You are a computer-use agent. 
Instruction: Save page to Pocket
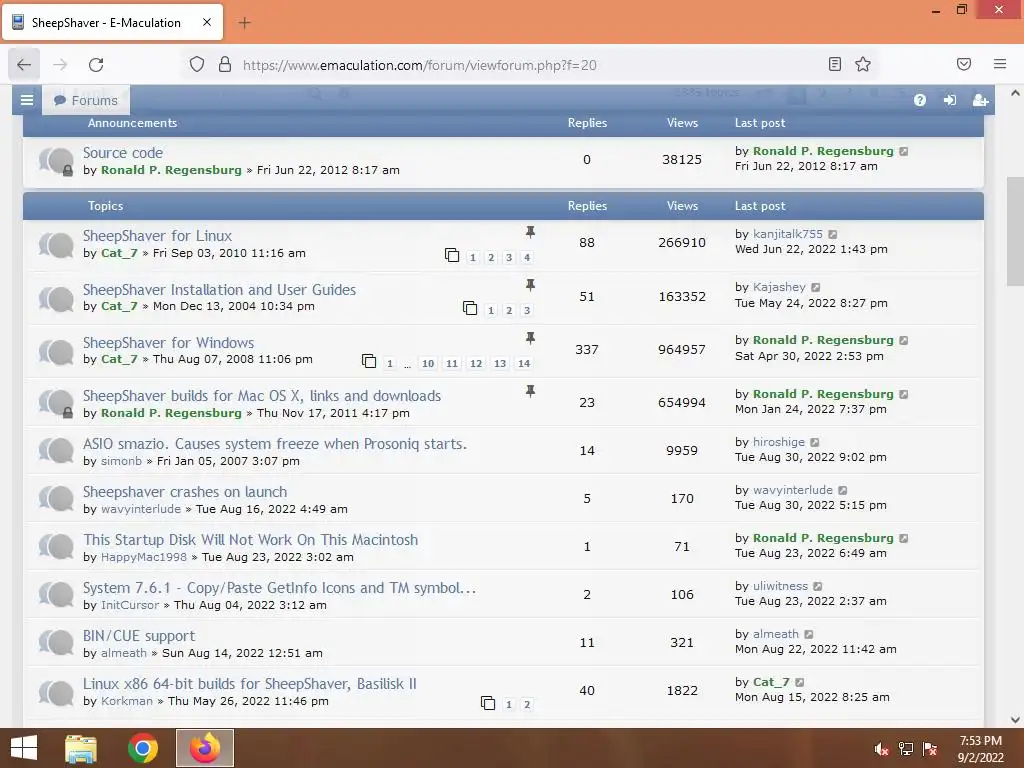click(964, 64)
